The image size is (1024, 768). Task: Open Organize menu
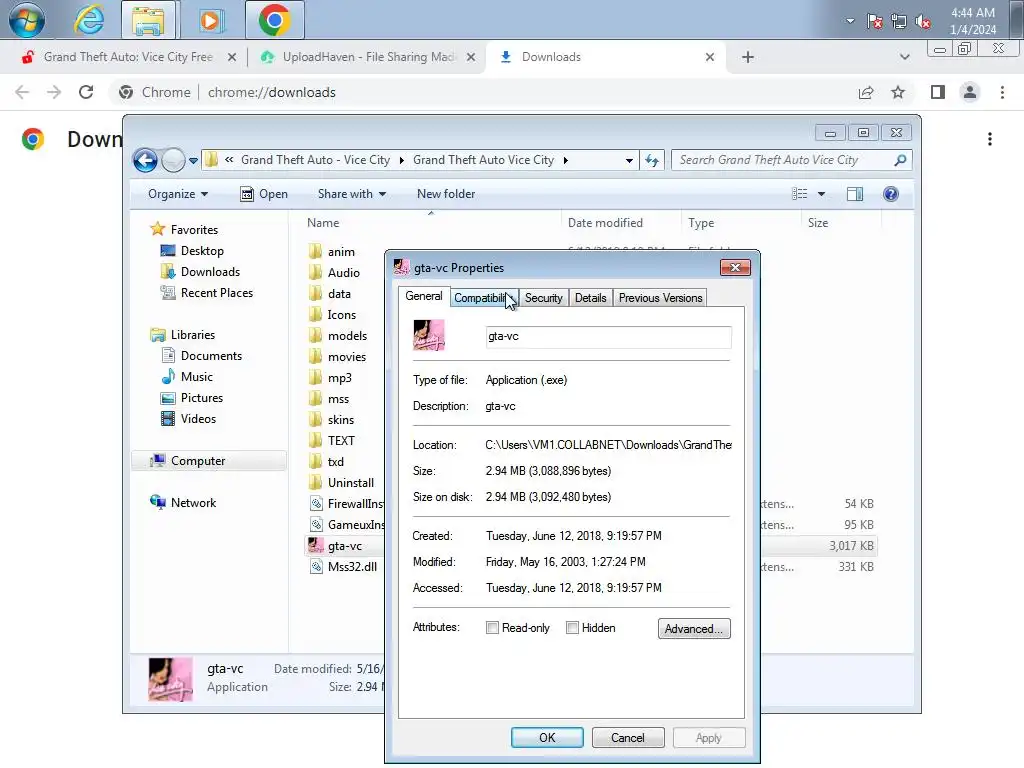[178, 194]
